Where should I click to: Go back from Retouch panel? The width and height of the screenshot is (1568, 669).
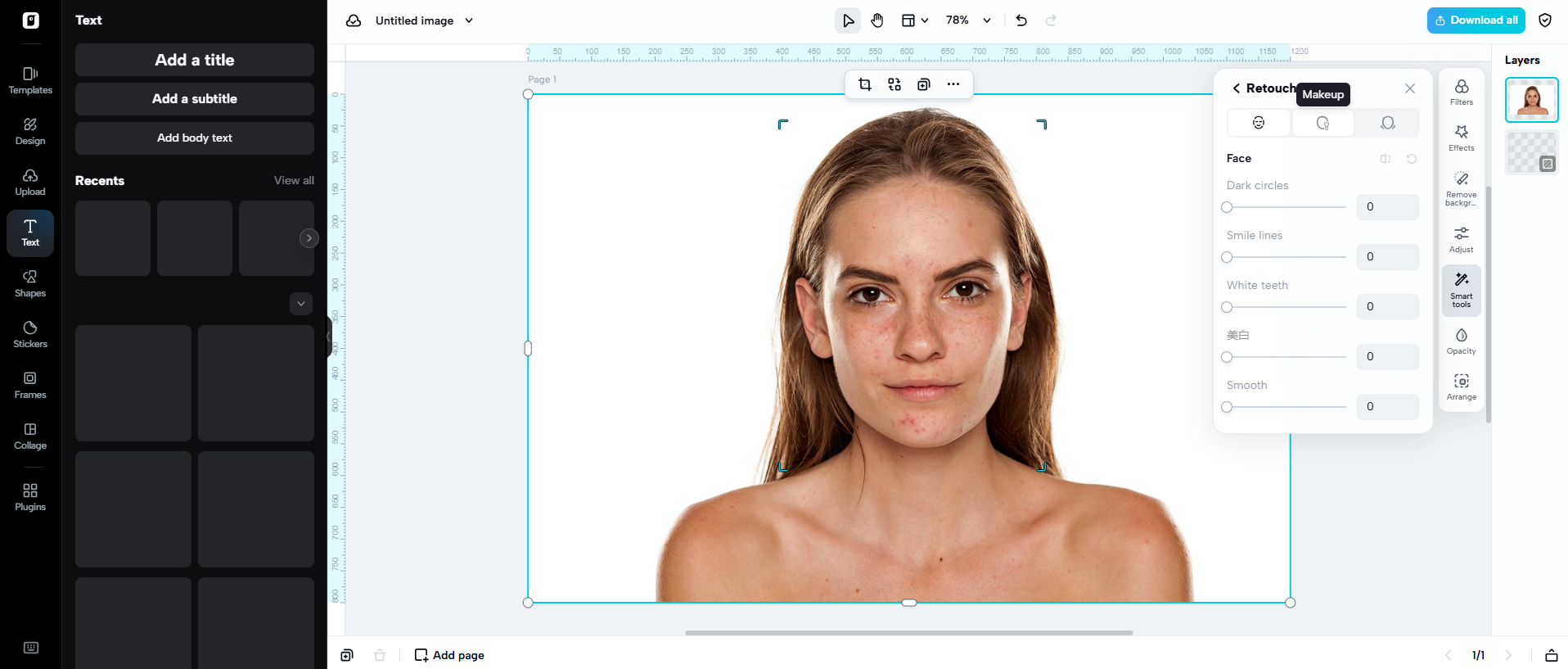pyautogui.click(x=1237, y=88)
